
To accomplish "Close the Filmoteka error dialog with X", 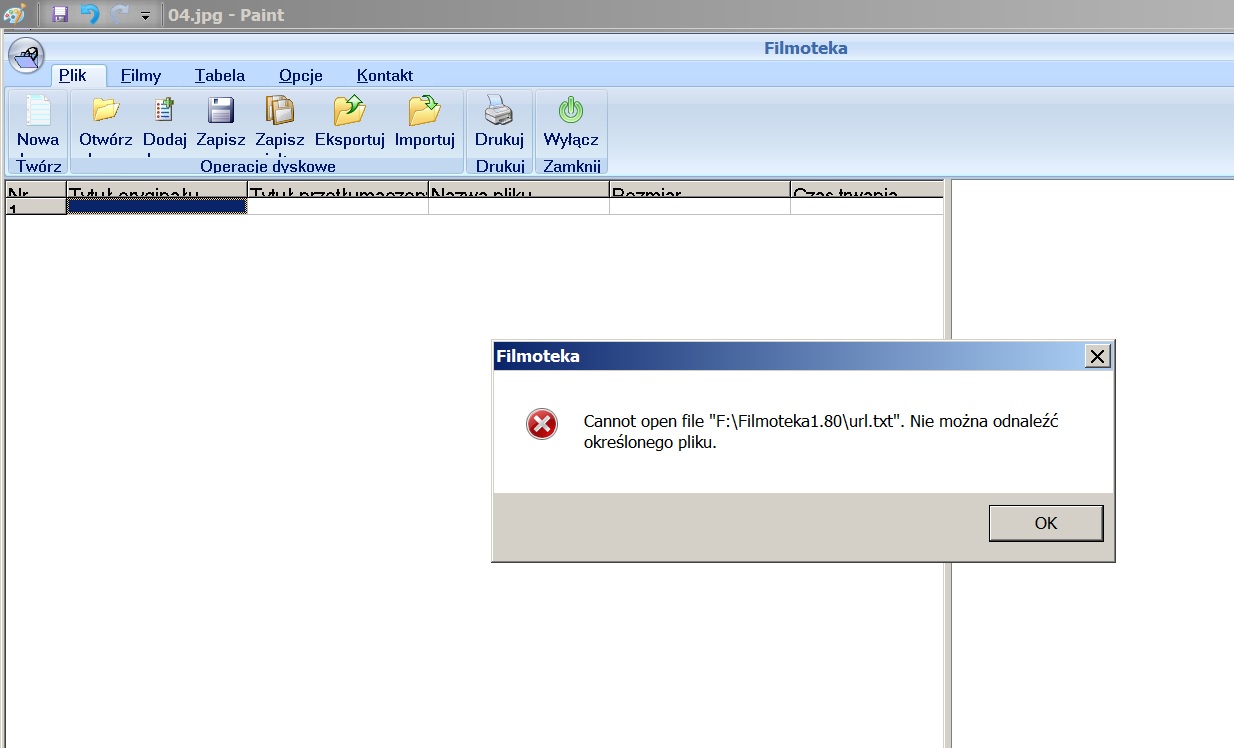I will (1097, 356).
